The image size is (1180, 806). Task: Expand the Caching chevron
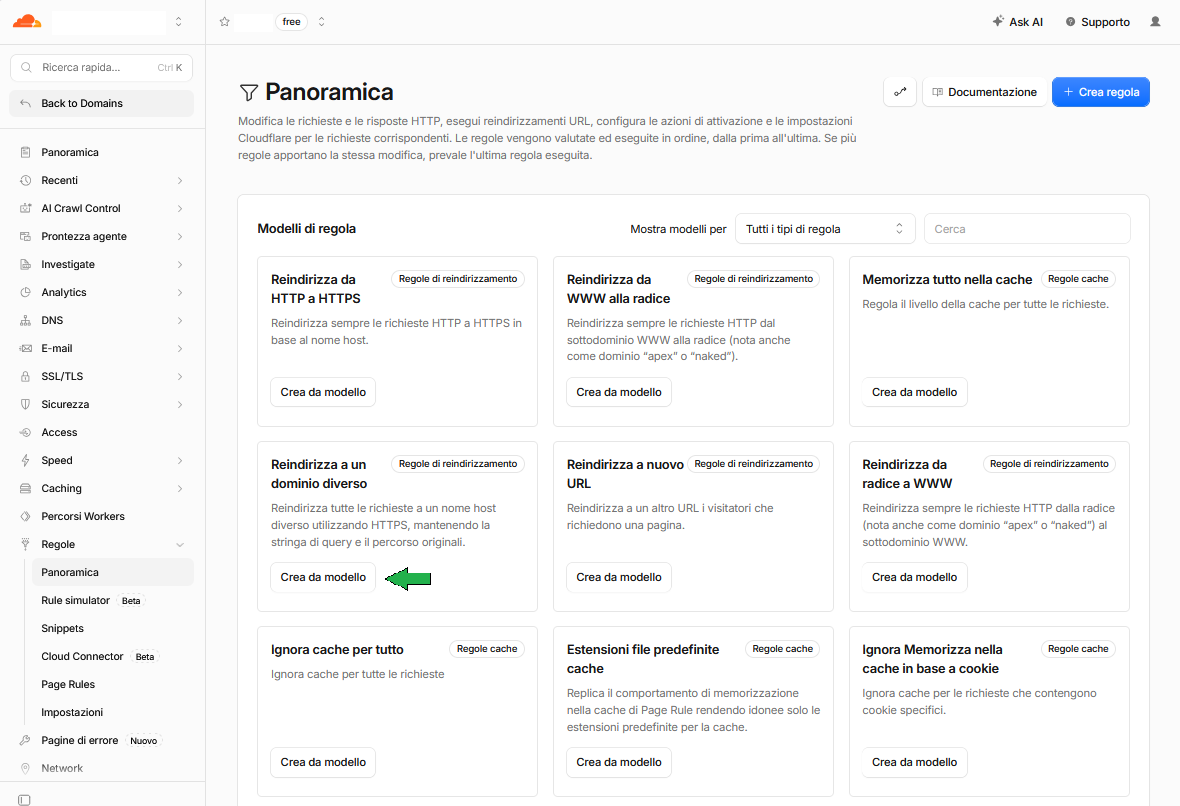[180, 488]
